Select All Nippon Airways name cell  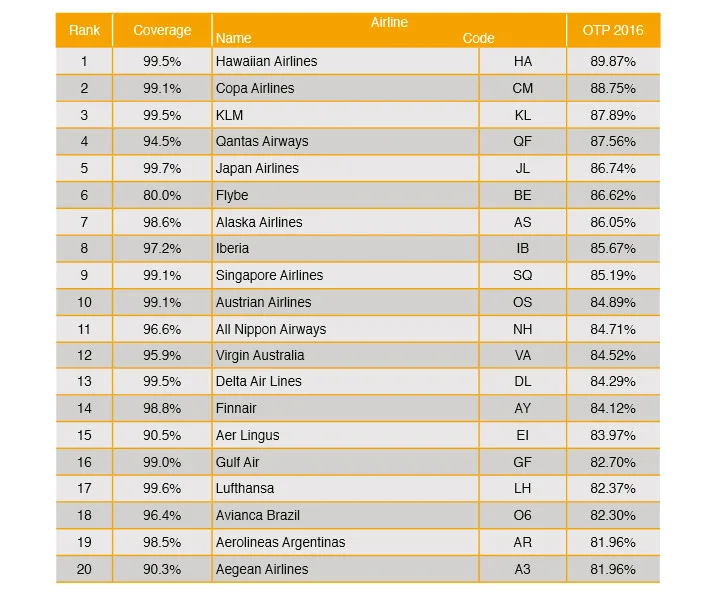[346, 329]
